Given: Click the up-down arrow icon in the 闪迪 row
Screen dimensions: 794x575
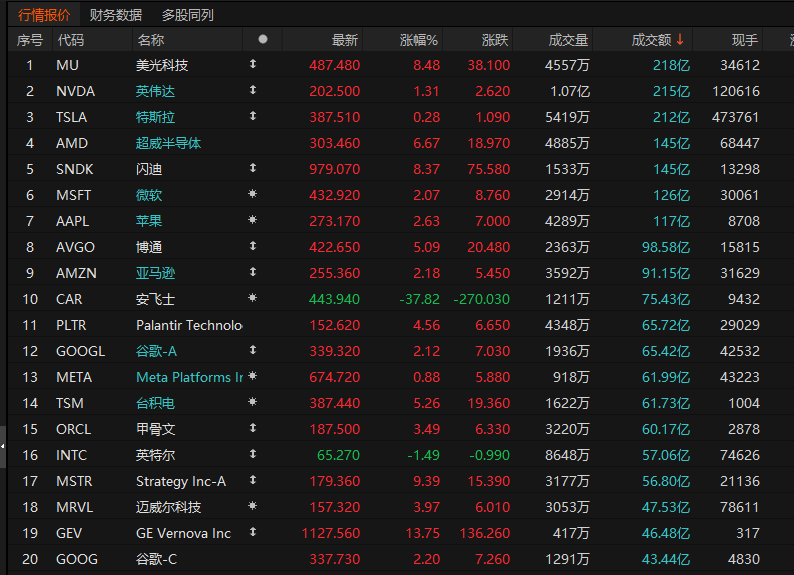Looking at the screenshot, I should [x=253, y=168].
